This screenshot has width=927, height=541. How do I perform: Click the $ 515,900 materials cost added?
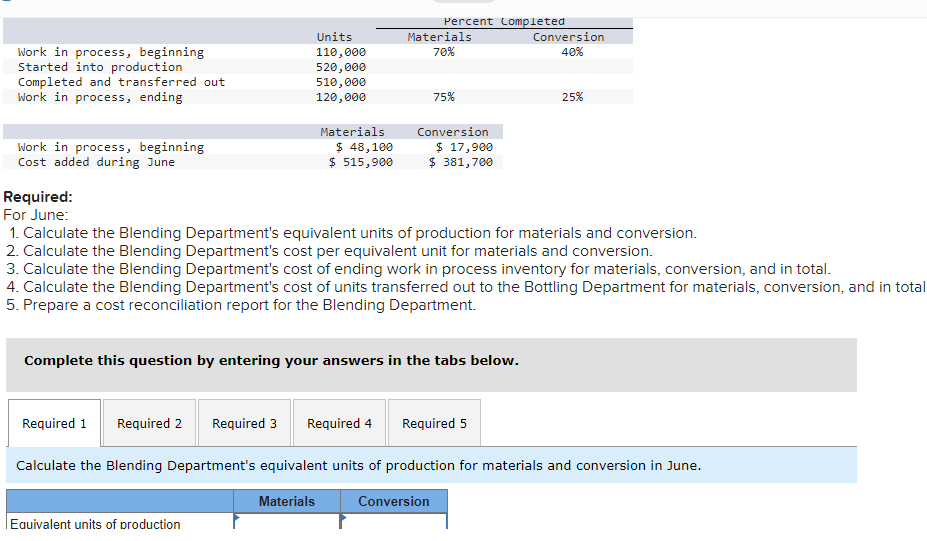(361, 162)
